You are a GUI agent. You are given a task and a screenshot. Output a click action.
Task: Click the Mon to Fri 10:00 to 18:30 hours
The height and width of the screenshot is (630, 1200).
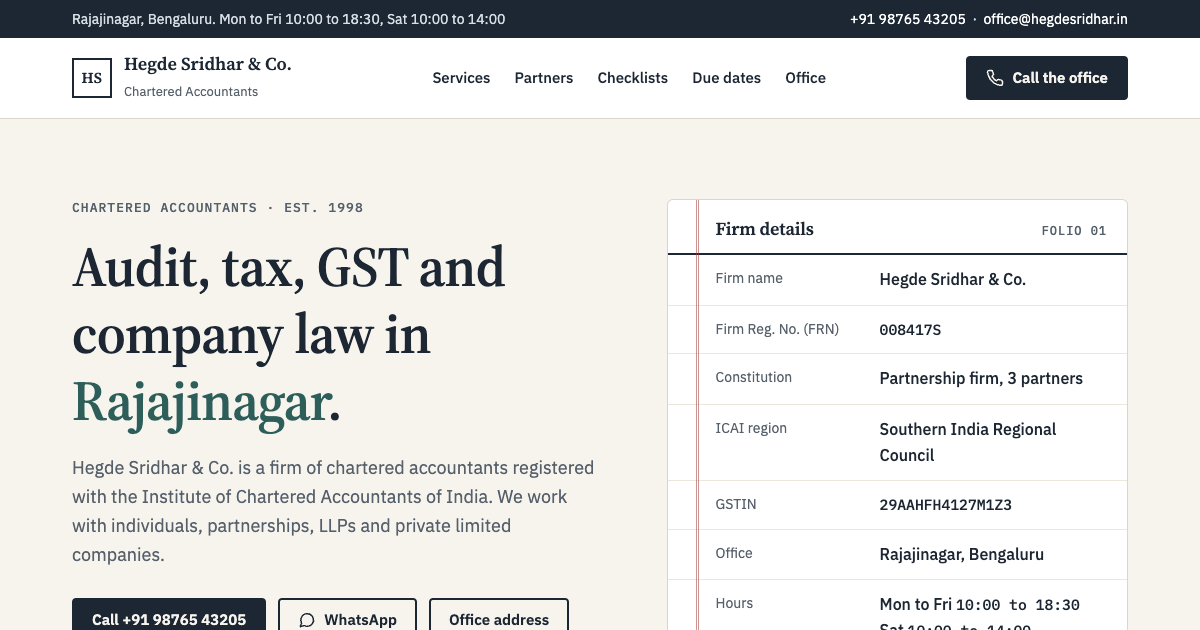click(x=980, y=605)
